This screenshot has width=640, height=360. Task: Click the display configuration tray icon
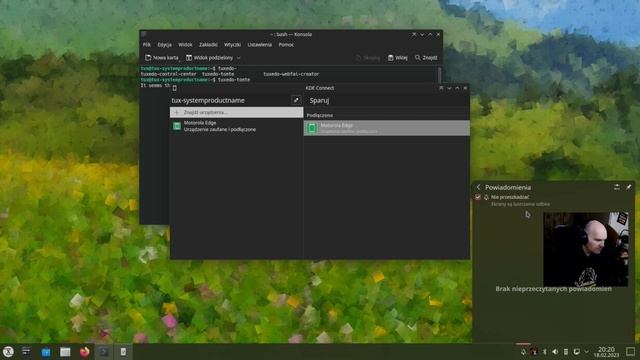(576, 351)
